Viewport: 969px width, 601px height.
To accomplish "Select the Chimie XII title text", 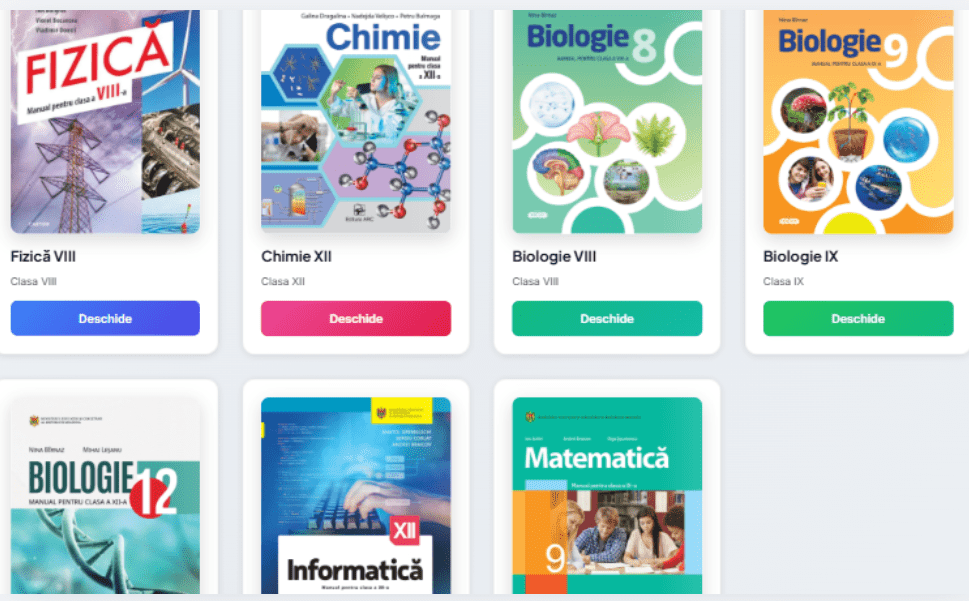I will [x=296, y=257].
